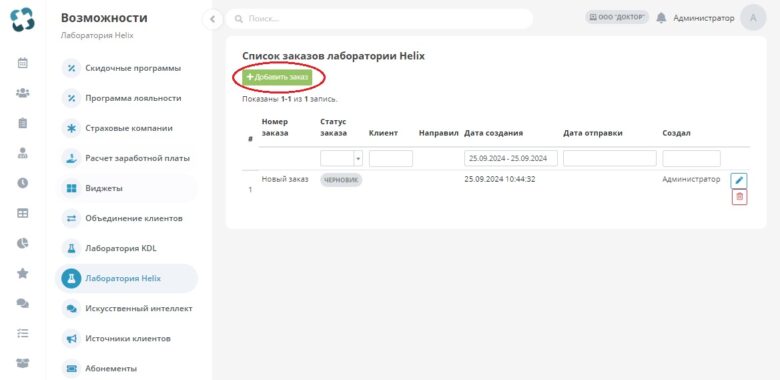Open Программа лояльности menu item
Viewport: 780px width, 380px height.
[126, 98]
